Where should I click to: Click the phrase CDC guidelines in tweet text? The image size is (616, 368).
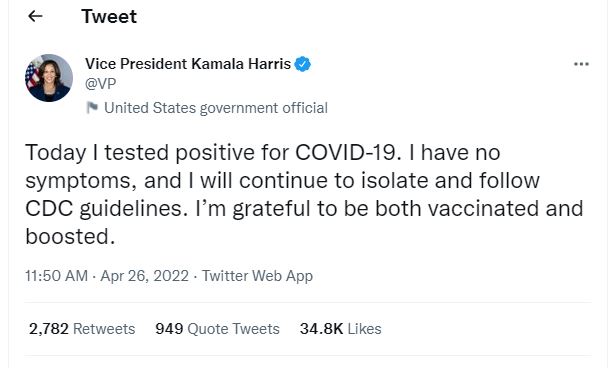tap(106, 209)
